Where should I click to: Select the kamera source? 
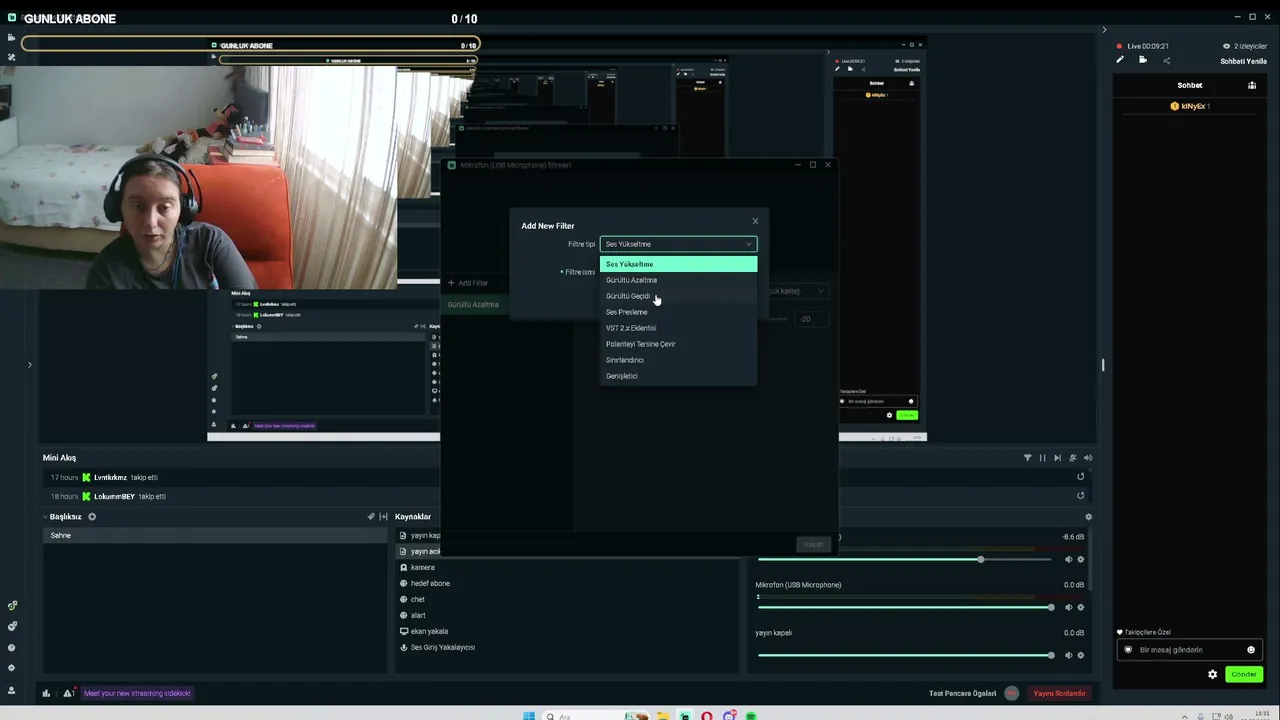[x=423, y=567]
